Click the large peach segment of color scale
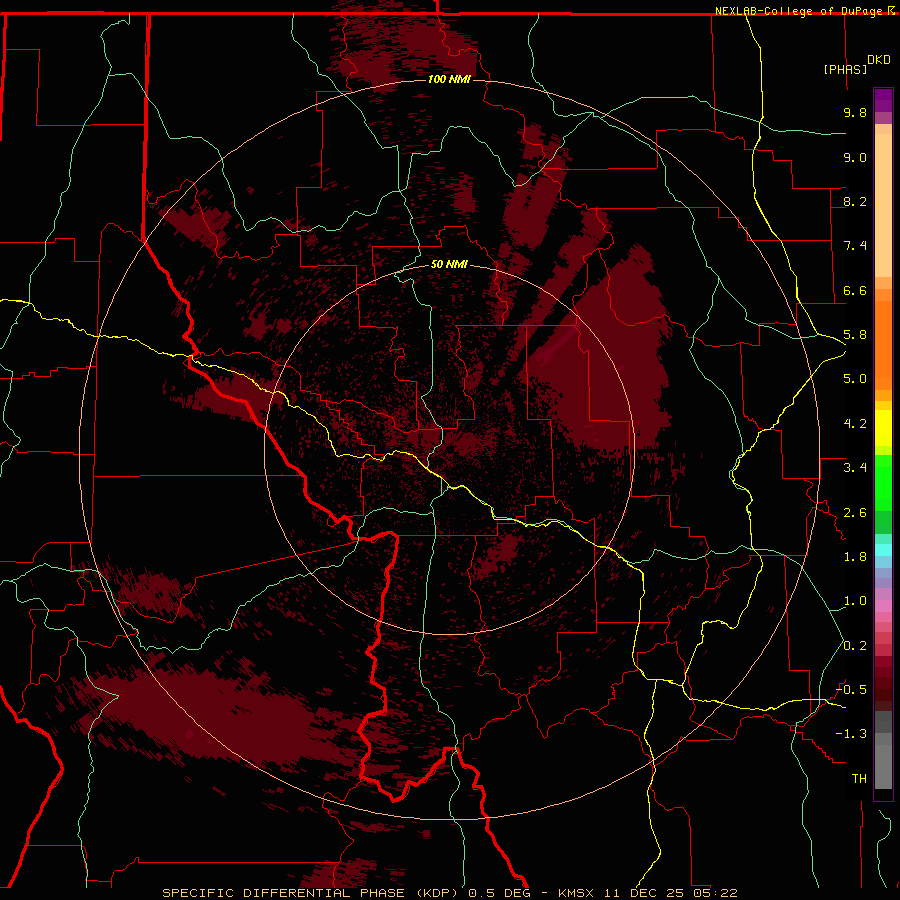Screen dimensions: 900x900 point(883,205)
